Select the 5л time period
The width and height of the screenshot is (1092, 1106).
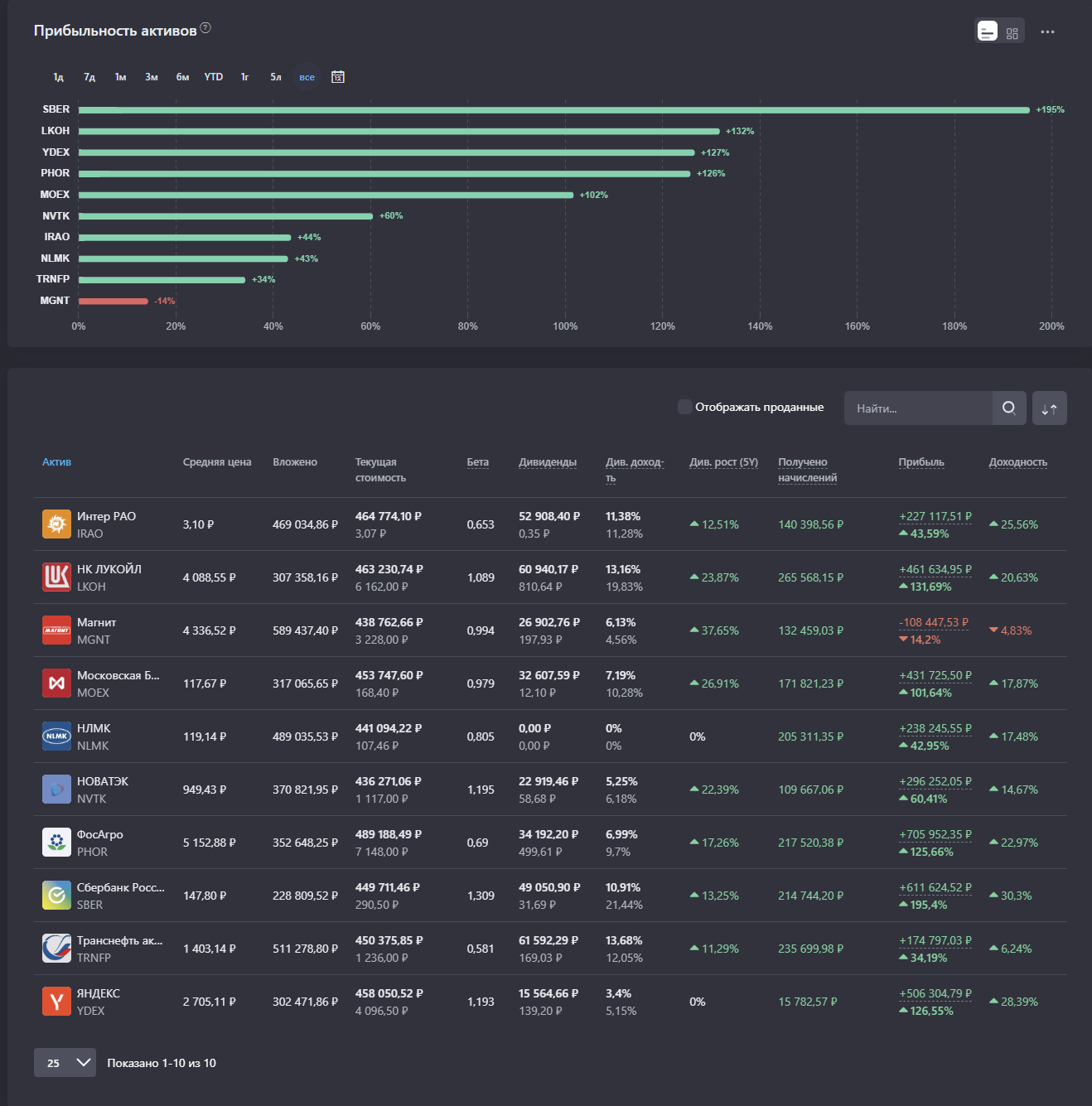click(276, 77)
